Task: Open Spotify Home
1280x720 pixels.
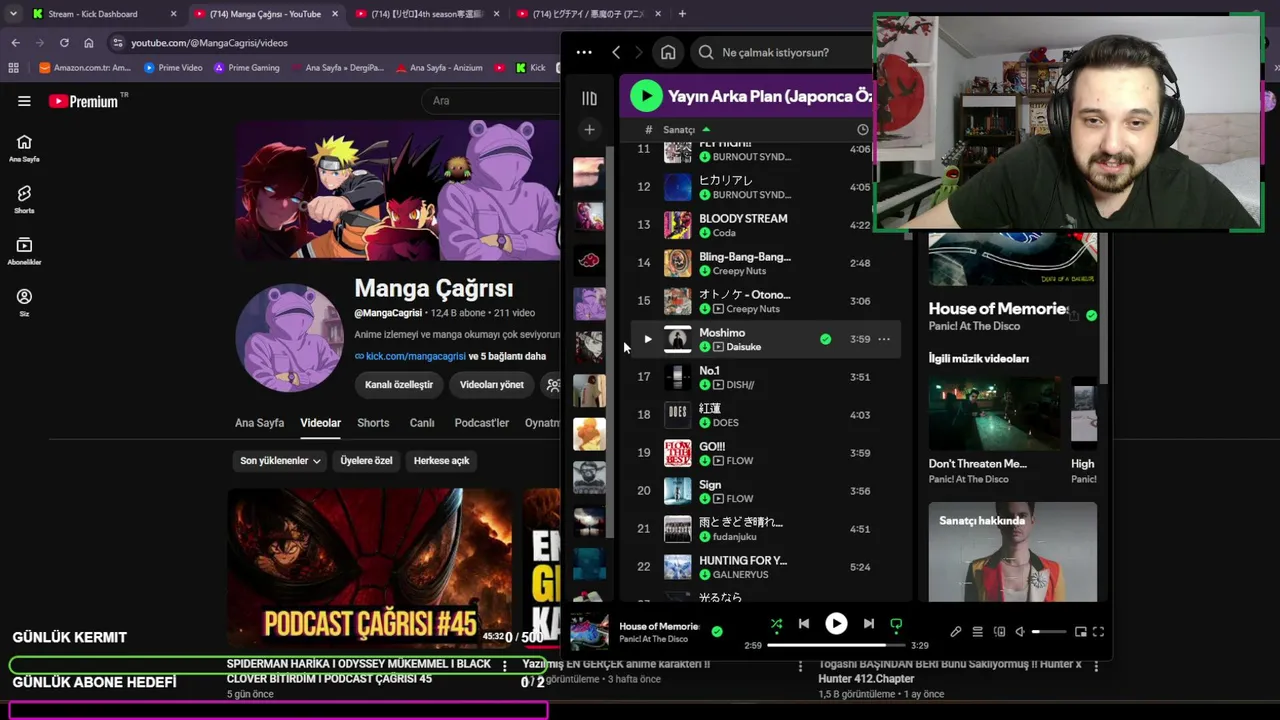Action: [x=668, y=52]
